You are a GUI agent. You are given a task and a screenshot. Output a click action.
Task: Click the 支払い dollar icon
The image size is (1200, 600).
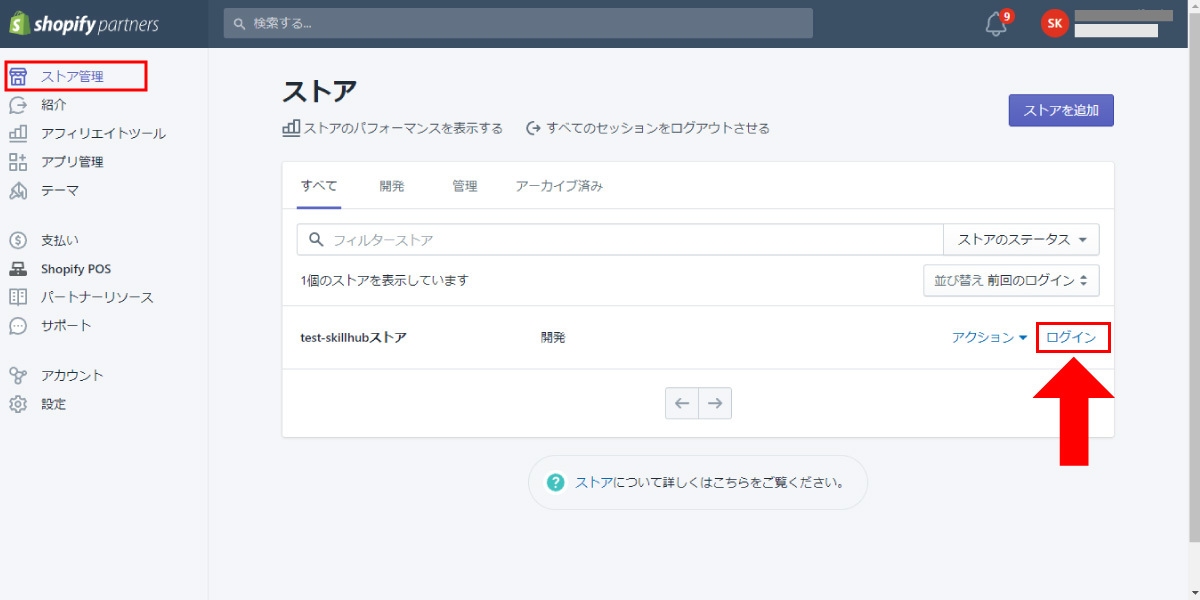click(18, 240)
